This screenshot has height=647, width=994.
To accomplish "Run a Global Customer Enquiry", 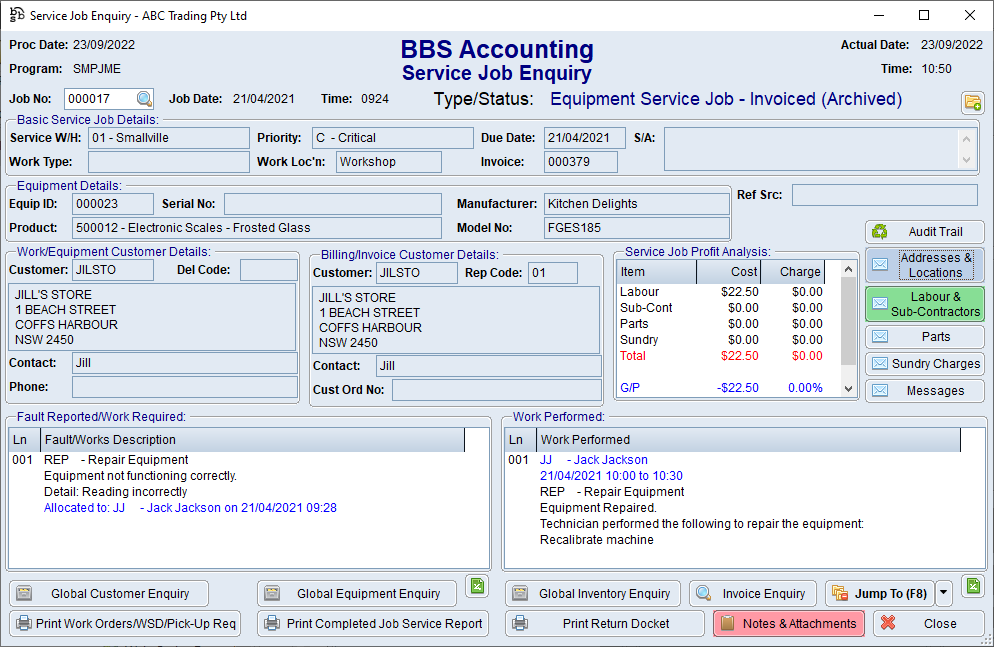I will point(113,593).
